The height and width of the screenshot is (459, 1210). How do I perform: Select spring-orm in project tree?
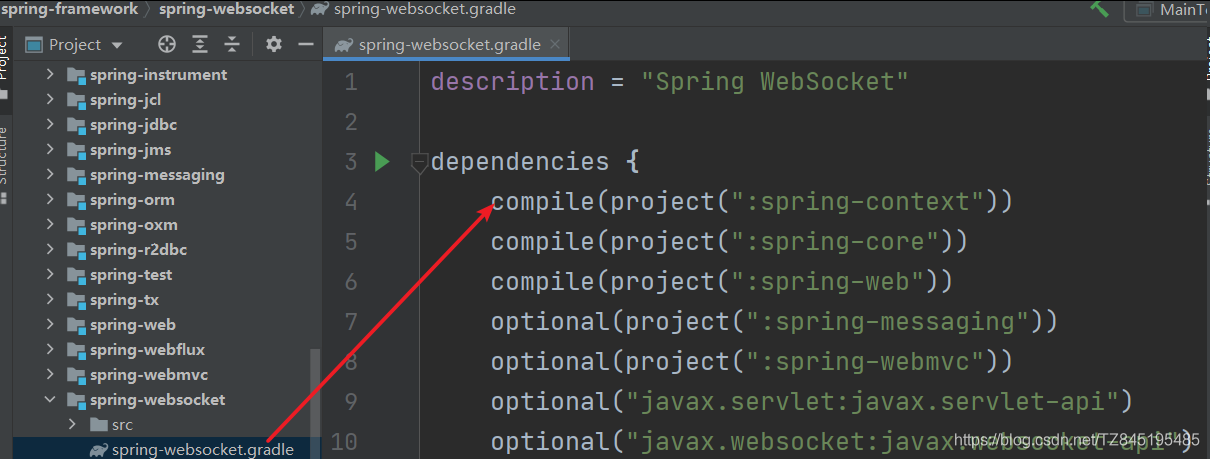(132, 200)
